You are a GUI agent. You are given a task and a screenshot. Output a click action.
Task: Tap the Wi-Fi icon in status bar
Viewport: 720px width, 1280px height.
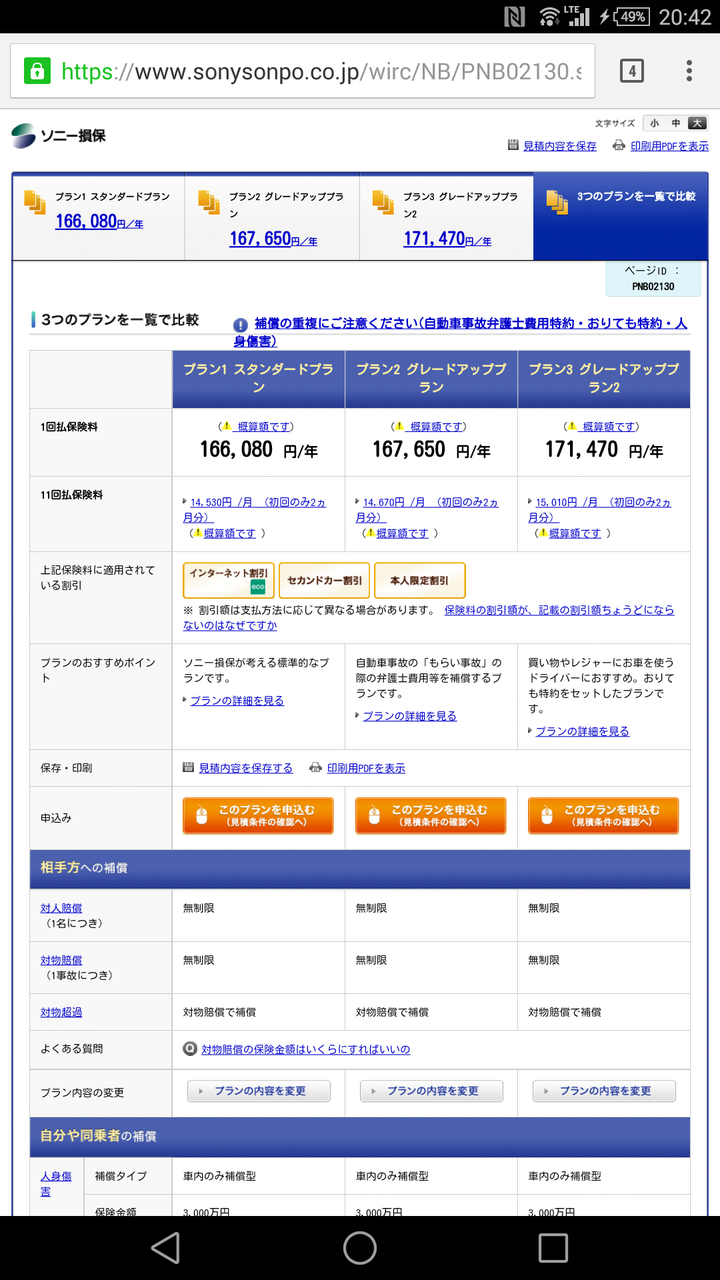point(549,17)
